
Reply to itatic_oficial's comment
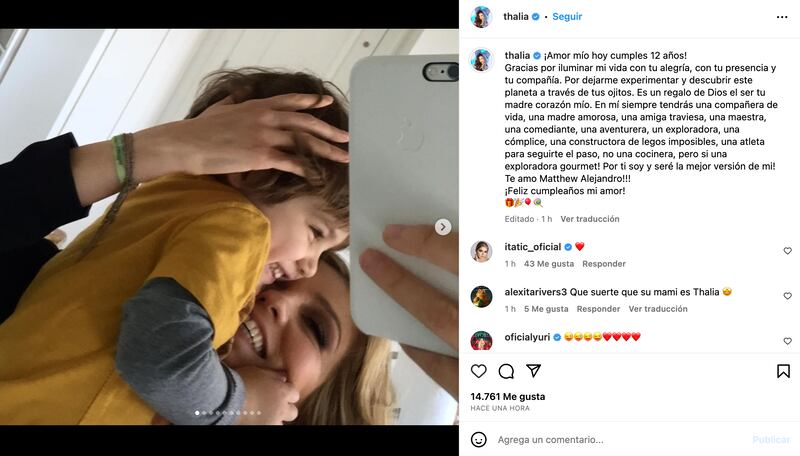pos(604,264)
